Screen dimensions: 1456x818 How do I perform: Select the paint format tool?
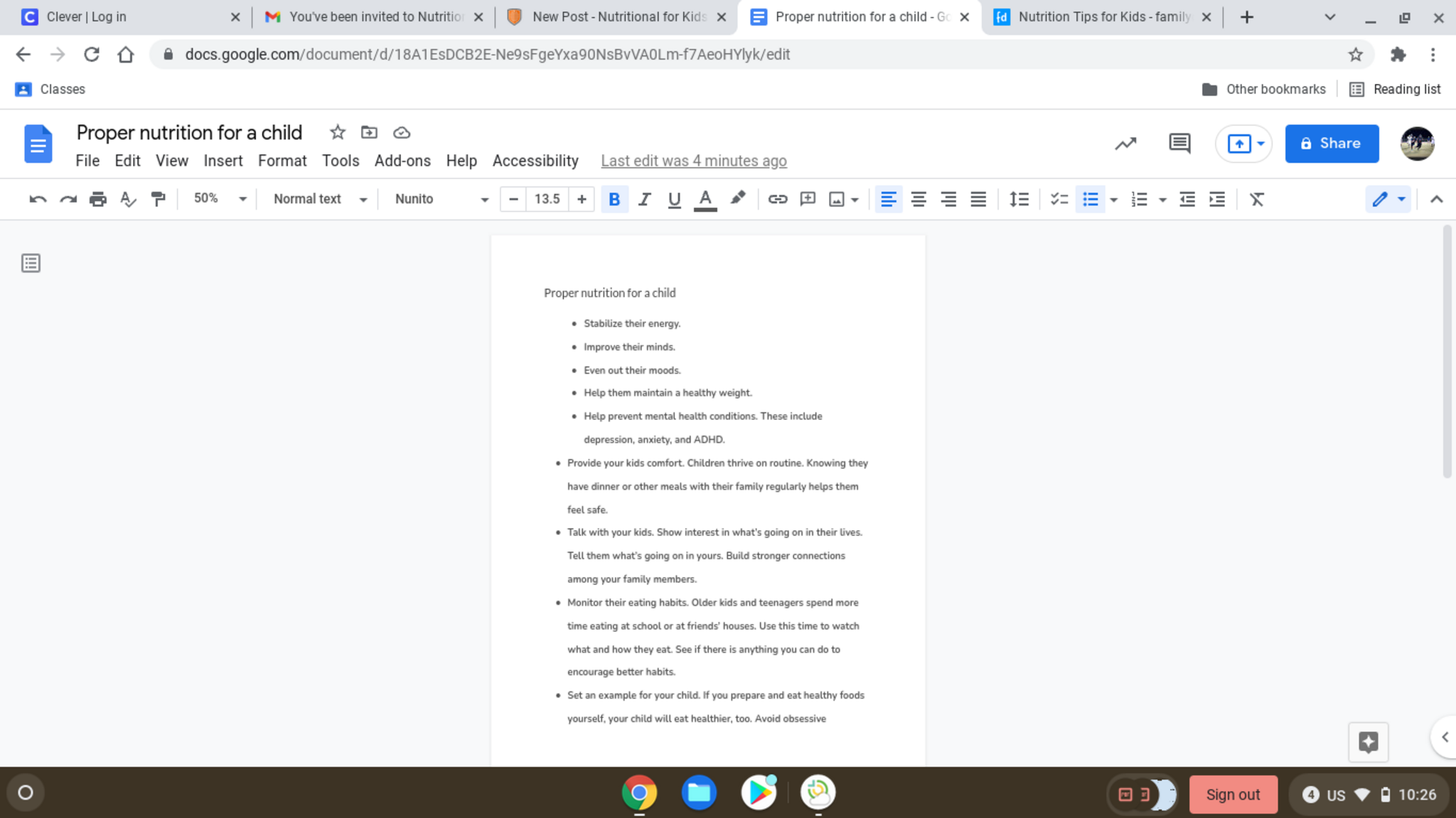coord(158,200)
